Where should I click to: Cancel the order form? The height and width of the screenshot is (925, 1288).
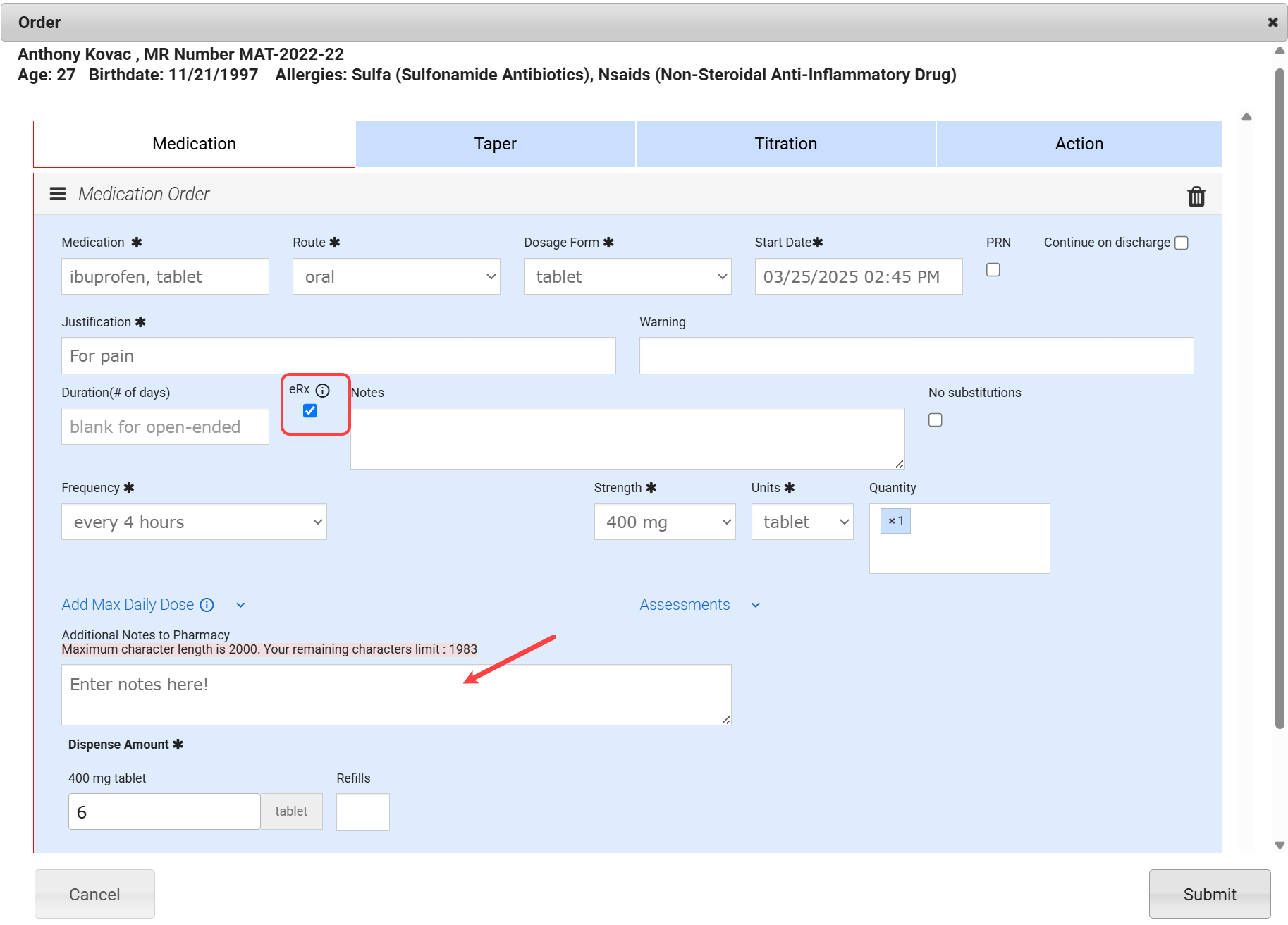[94, 894]
